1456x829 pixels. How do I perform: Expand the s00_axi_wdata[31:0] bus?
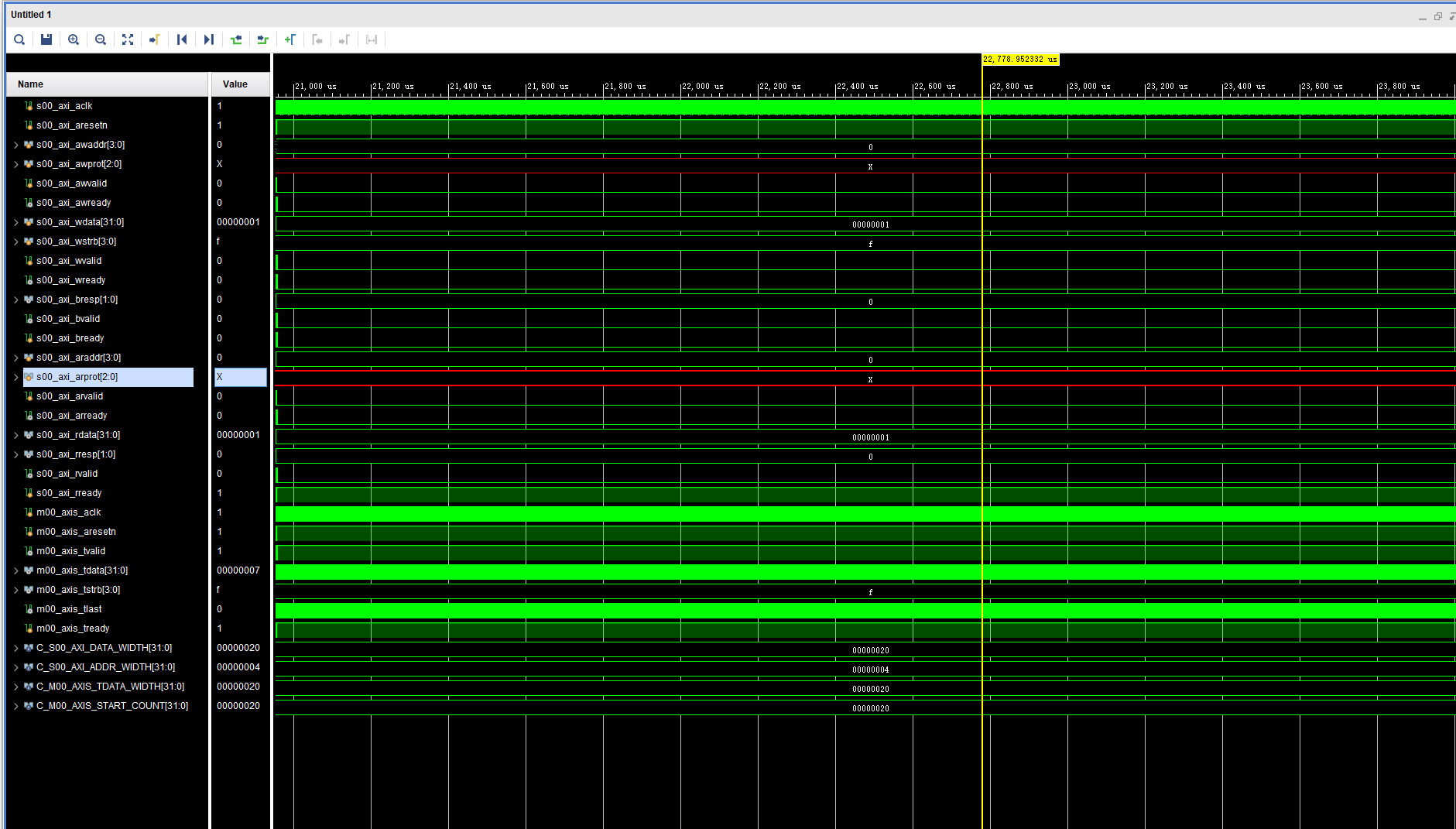pos(15,221)
